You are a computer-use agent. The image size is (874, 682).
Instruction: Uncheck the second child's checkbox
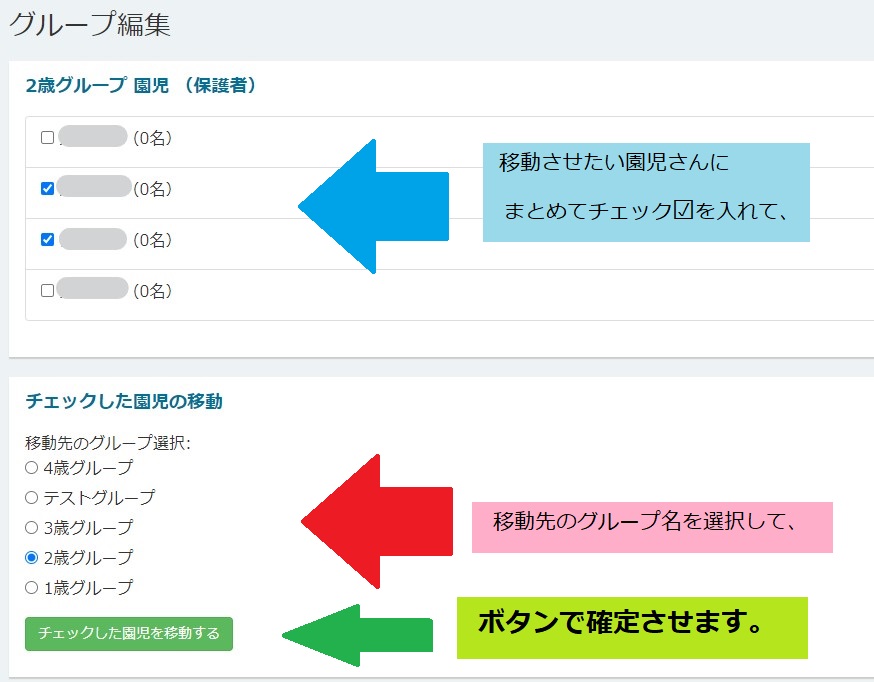(47, 188)
